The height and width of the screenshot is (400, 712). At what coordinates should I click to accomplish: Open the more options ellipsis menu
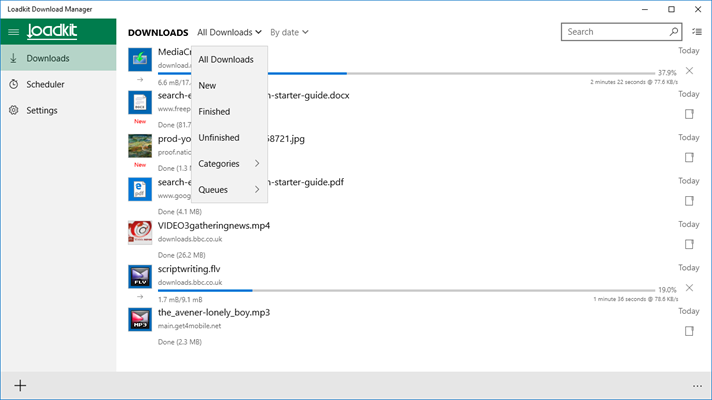(697, 386)
